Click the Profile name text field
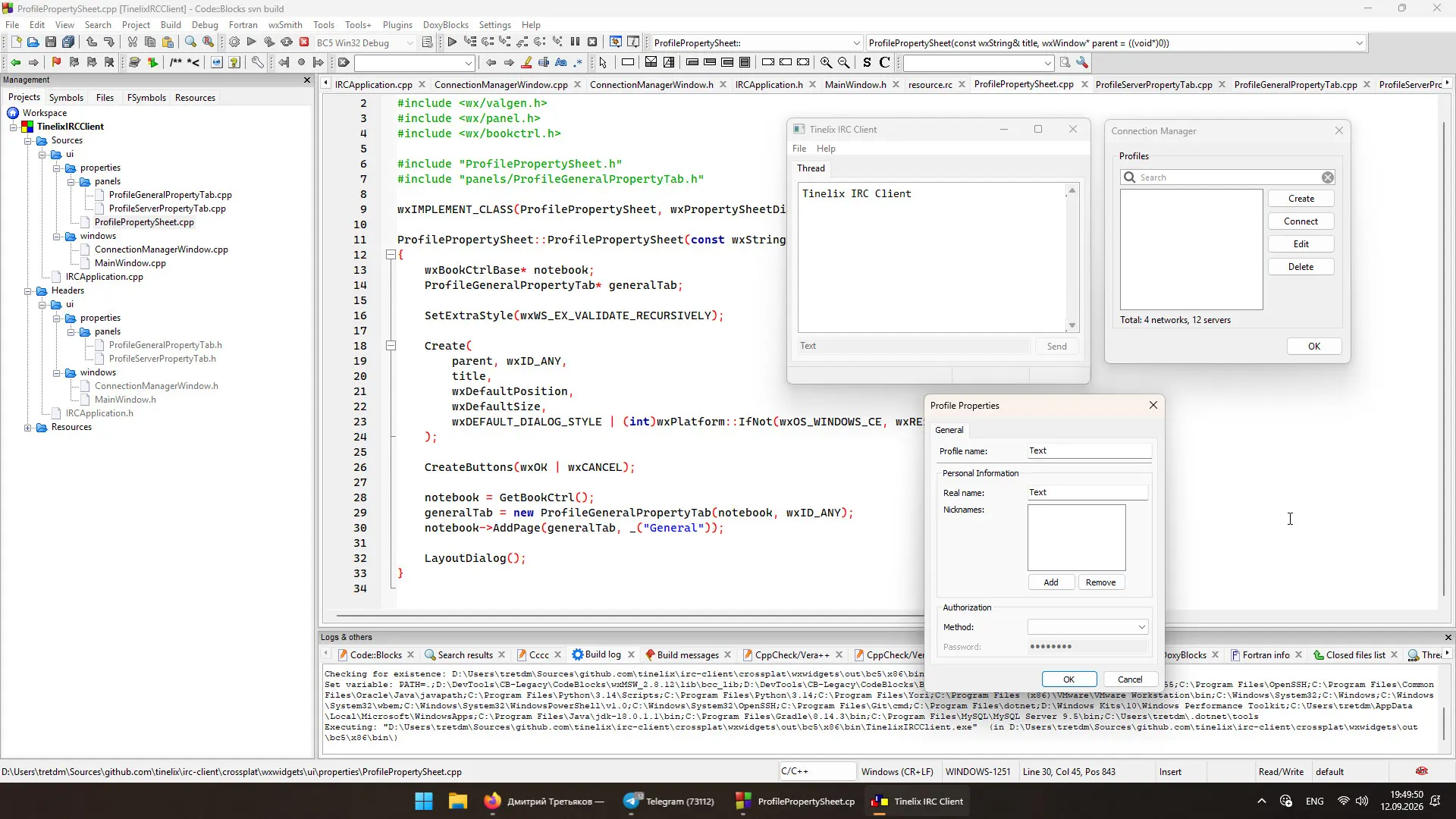 [x=1090, y=451]
